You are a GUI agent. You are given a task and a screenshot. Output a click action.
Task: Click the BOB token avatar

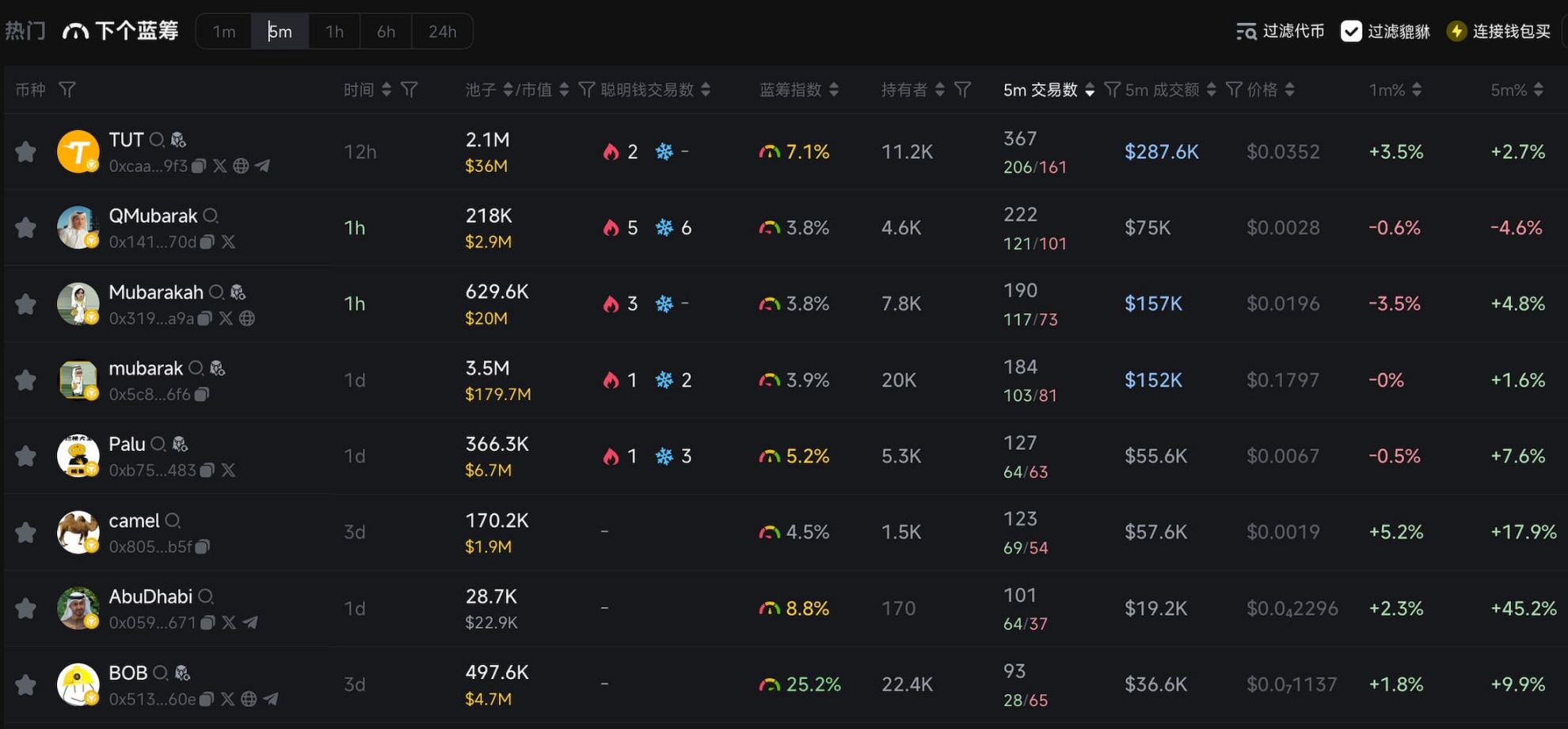pyautogui.click(x=78, y=685)
